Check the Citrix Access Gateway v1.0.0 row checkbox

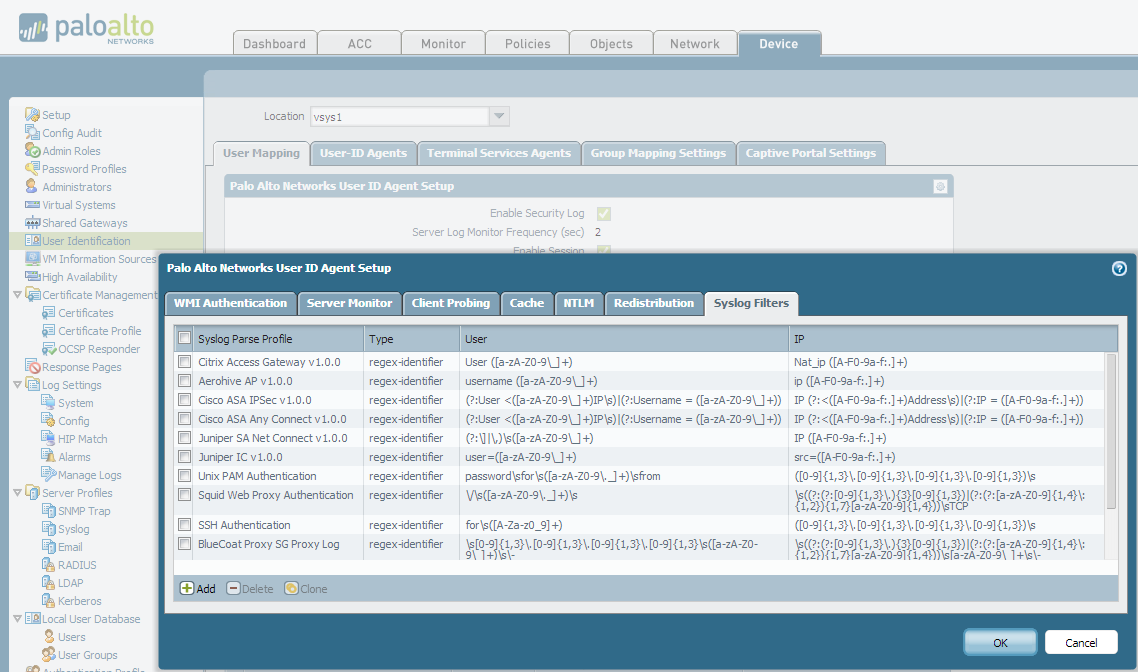(184, 361)
